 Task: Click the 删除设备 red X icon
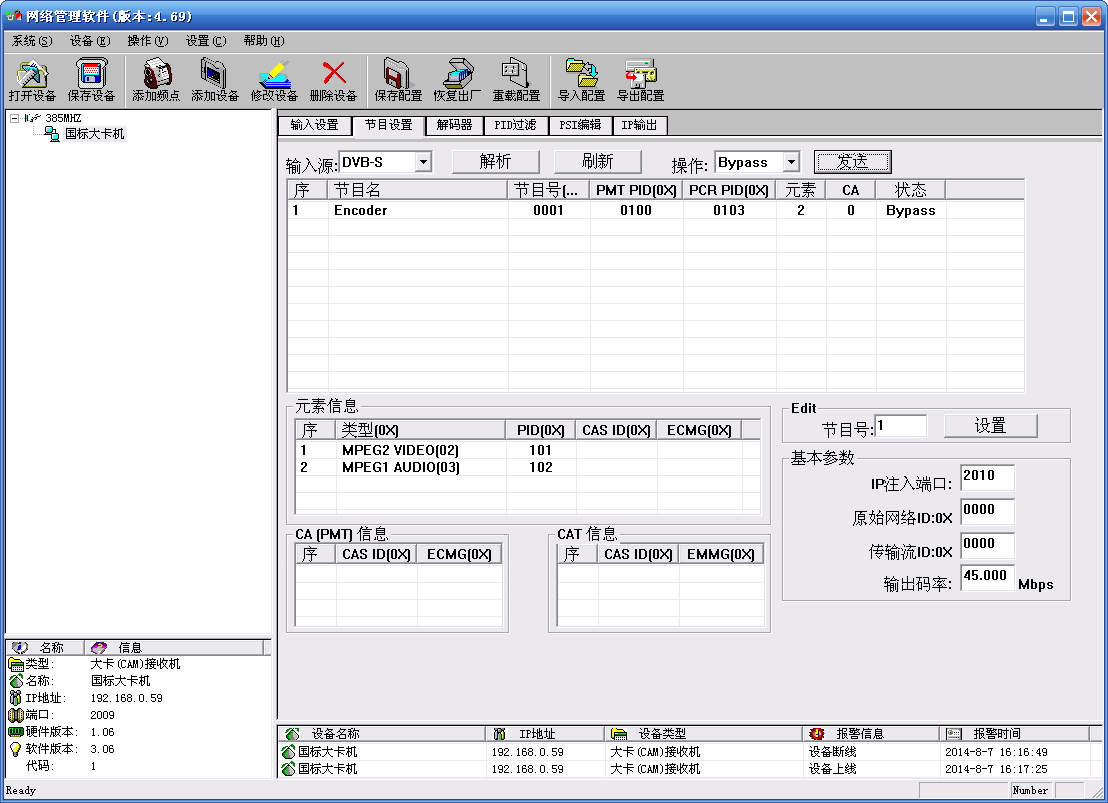[x=334, y=74]
